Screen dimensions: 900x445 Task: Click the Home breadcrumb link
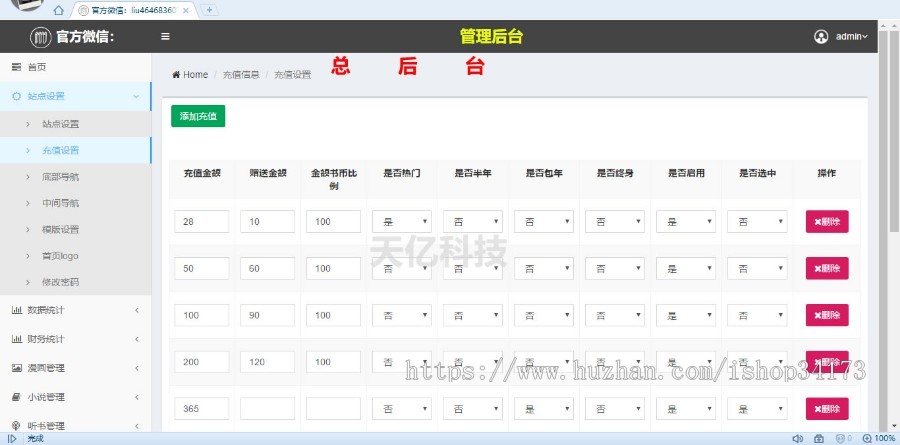click(190, 75)
